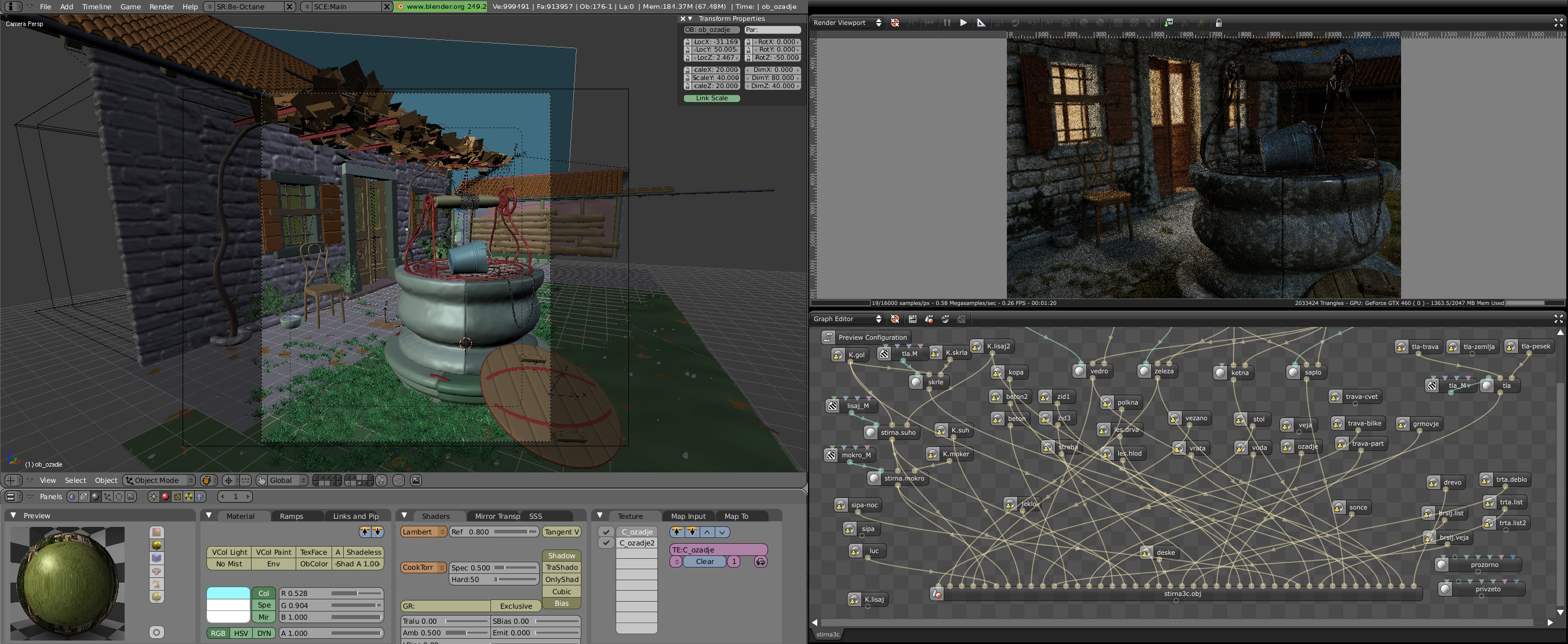
Task: Open the World buttons globe icon
Action: 200,497
